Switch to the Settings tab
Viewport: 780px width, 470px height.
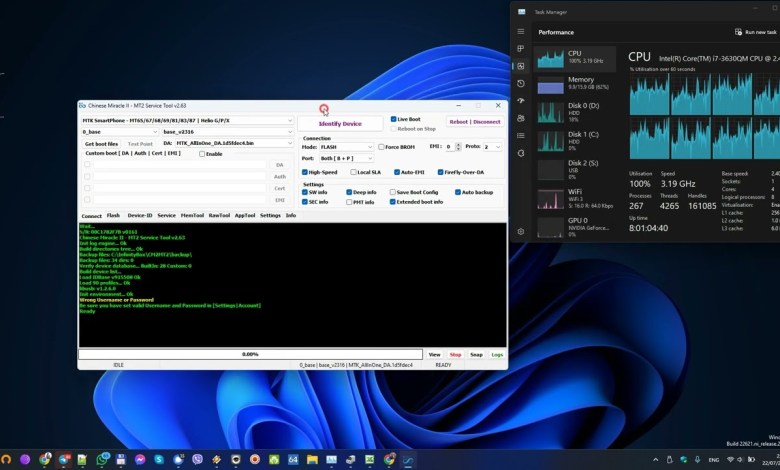(270, 215)
